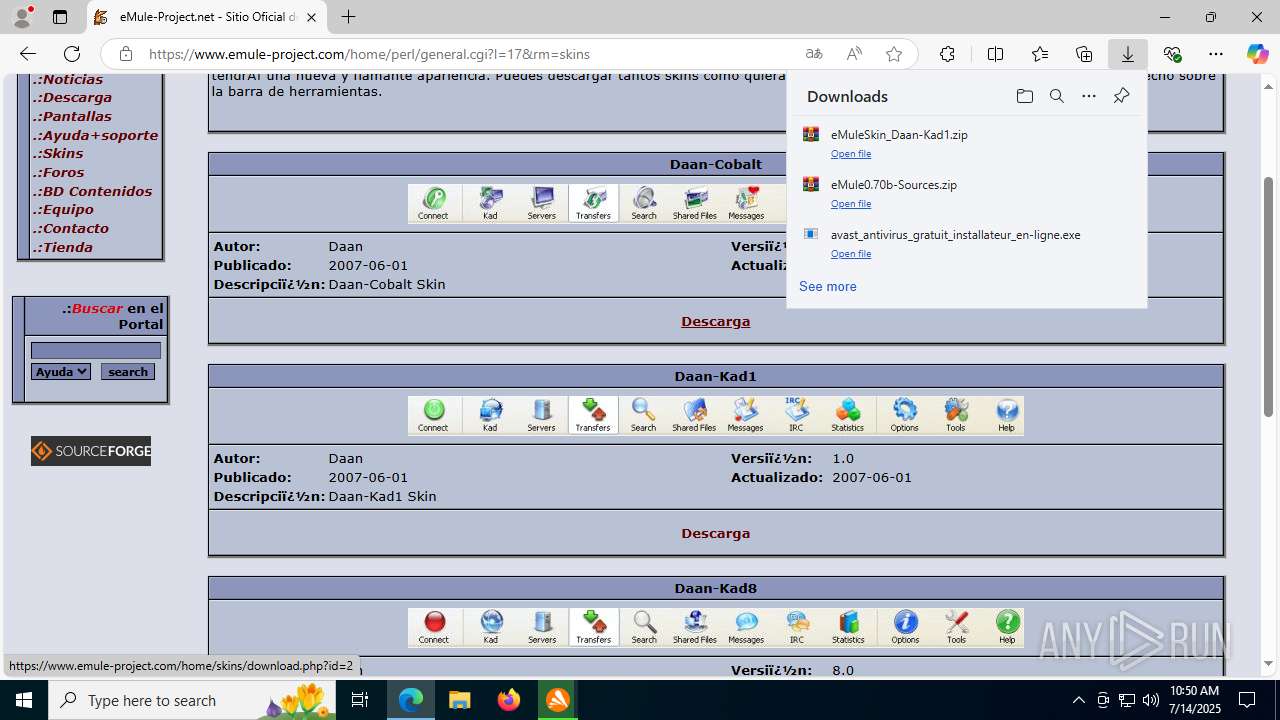The width and height of the screenshot is (1280, 720).
Task: Open the Ayuda dropdown in search box
Action: coord(61,371)
